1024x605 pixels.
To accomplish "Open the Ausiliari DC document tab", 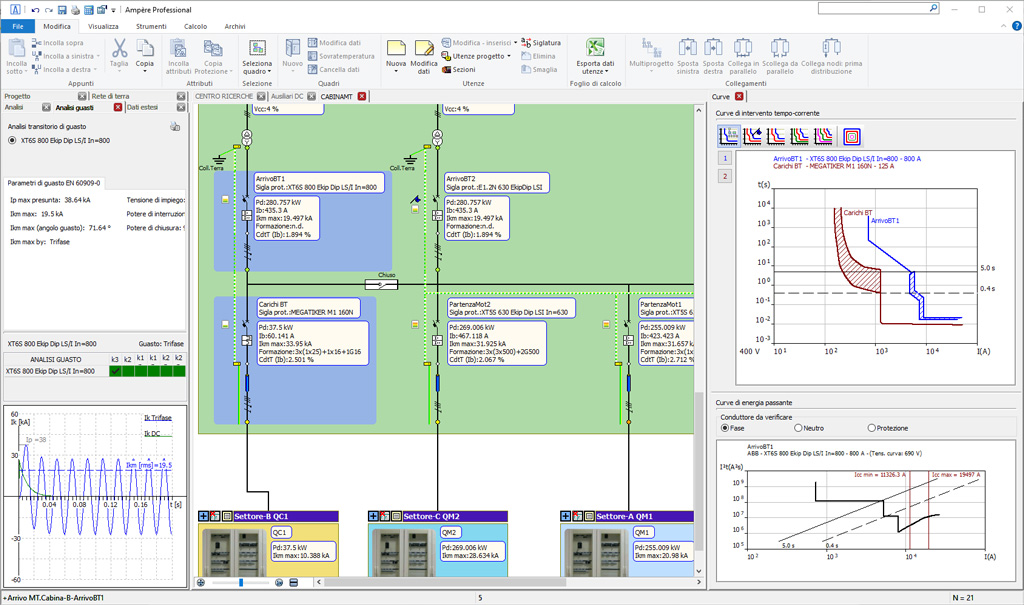I will coord(287,96).
